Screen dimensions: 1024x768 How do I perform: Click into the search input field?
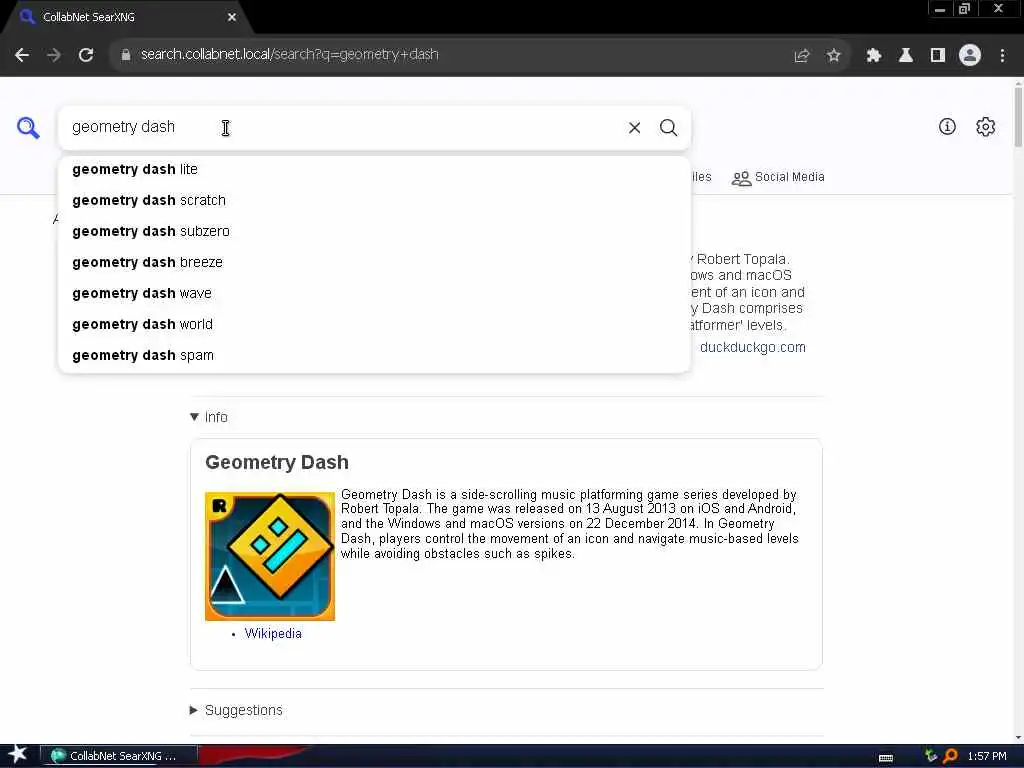tap(340, 127)
